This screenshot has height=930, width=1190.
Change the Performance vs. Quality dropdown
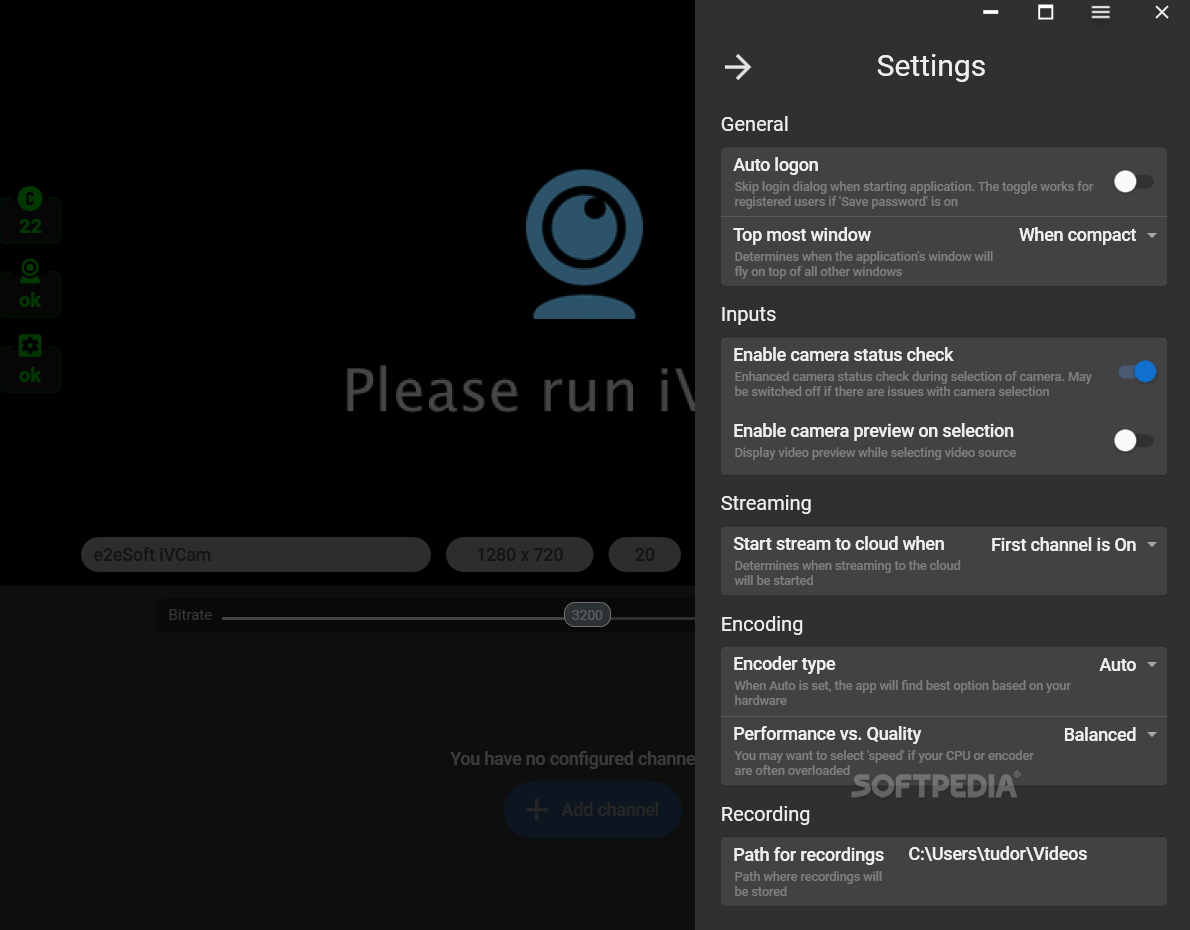[x=1110, y=734]
